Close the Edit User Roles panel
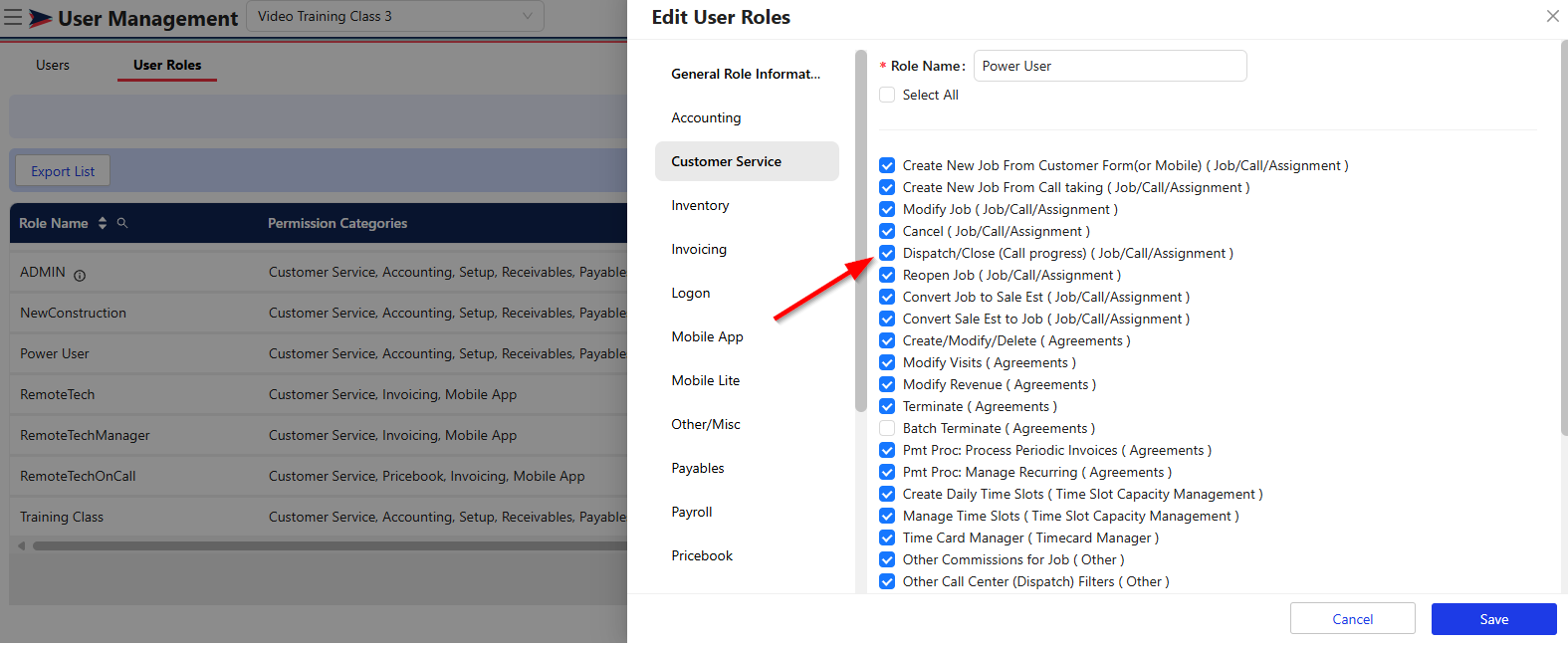 point(1552,16)
